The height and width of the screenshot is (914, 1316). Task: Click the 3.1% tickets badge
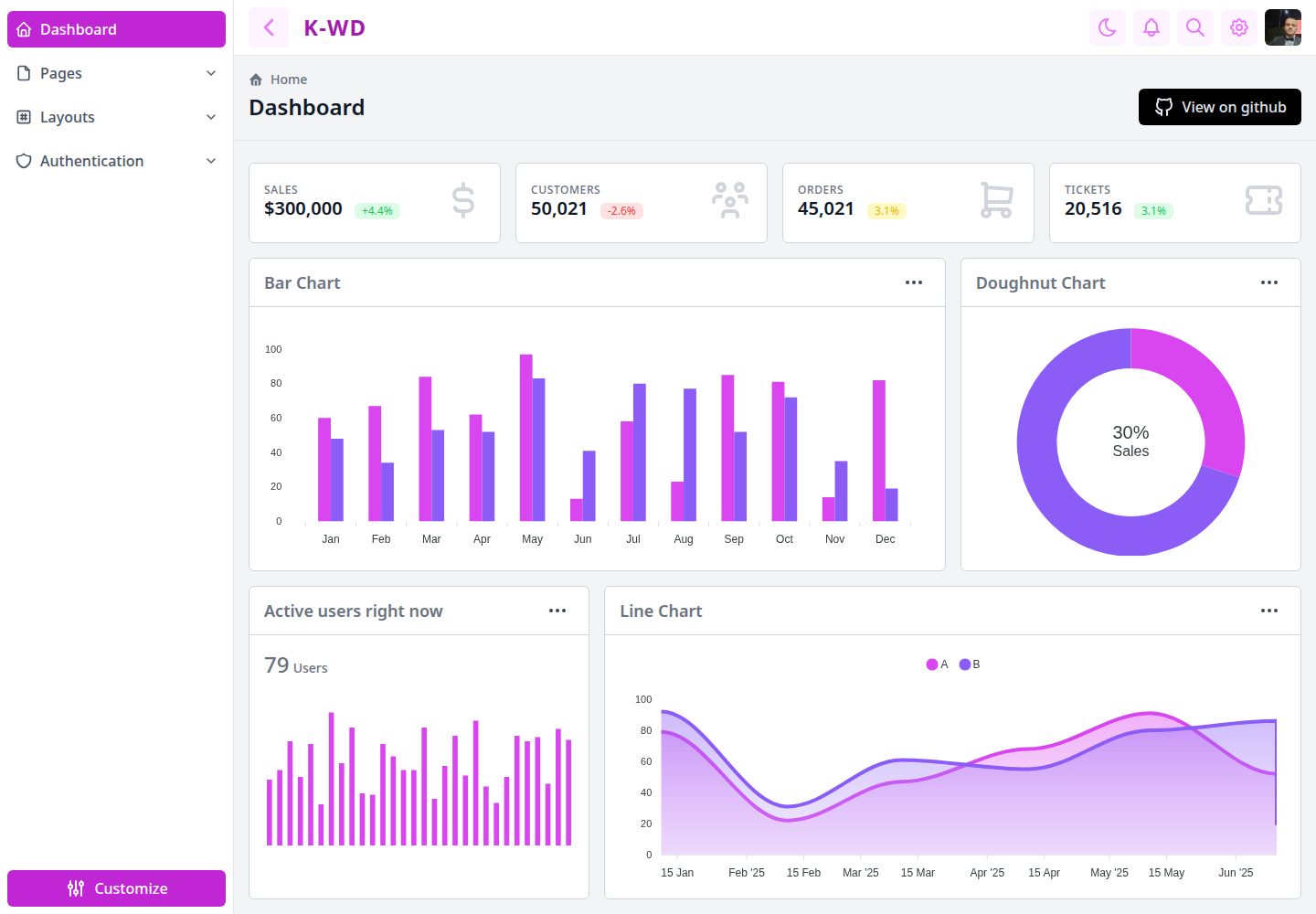point(1153,211)
